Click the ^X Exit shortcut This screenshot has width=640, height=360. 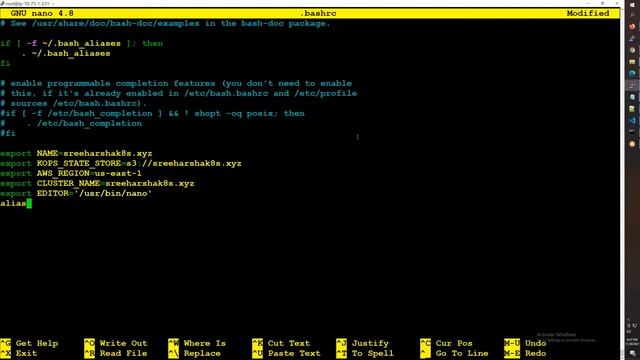(19, 353)
